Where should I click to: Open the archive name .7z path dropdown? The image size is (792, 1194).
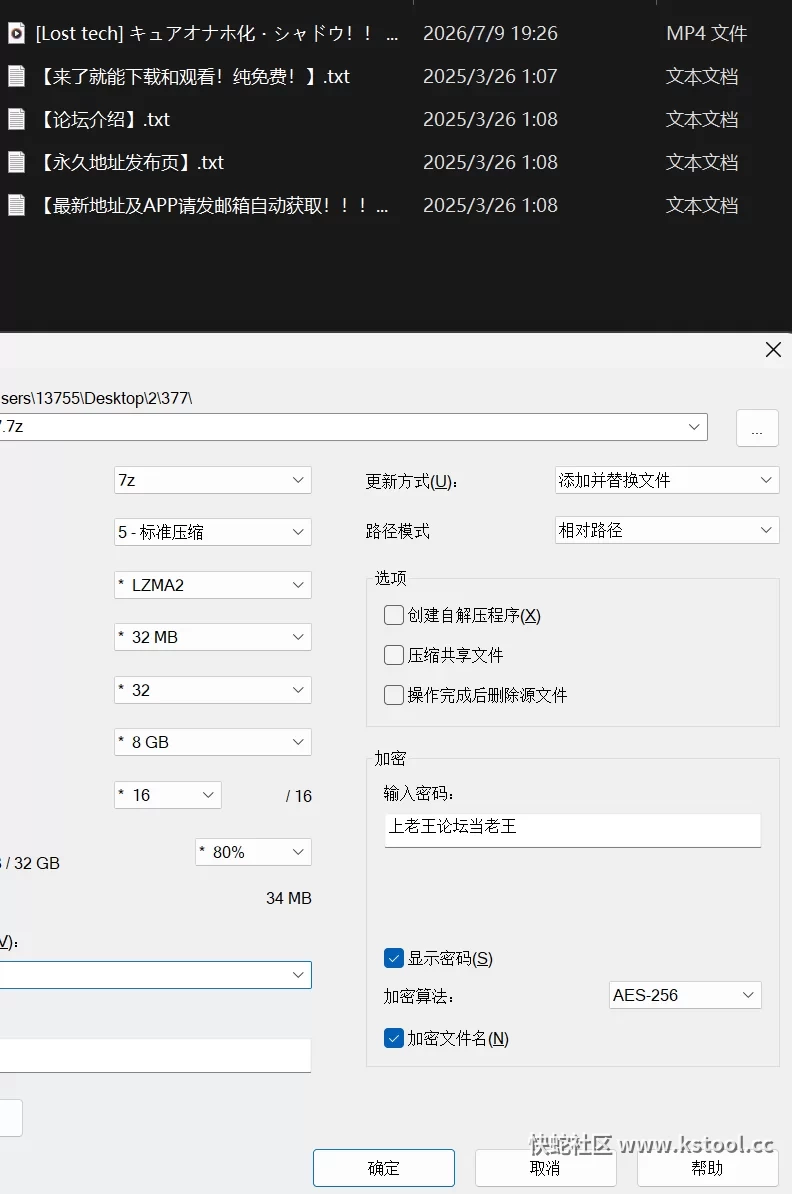pyautogui.click(x=694, y=426)
